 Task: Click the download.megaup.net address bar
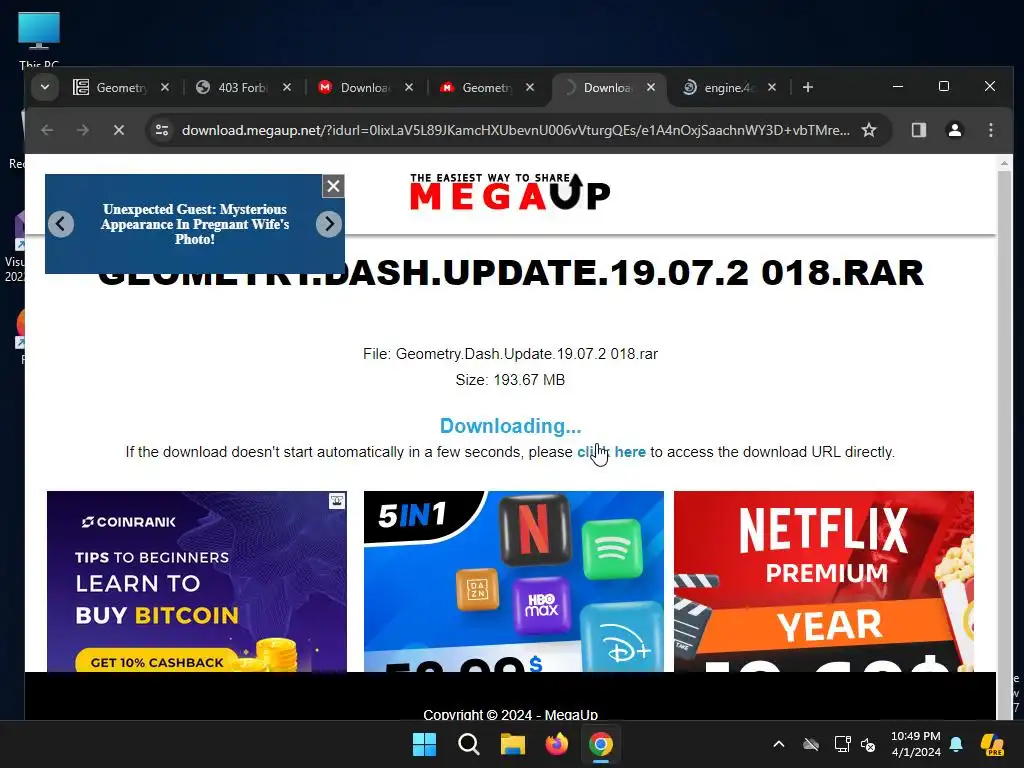point(515,130)
